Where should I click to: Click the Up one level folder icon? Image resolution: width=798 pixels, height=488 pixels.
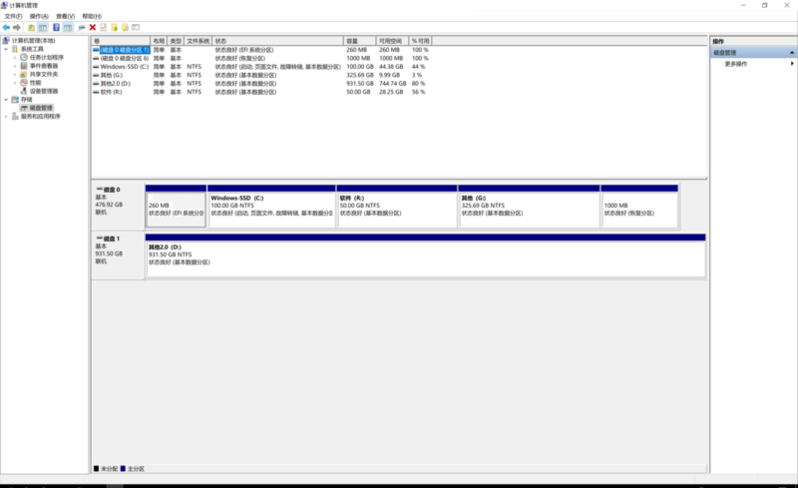pyautogui.click(x=31, y=27)
